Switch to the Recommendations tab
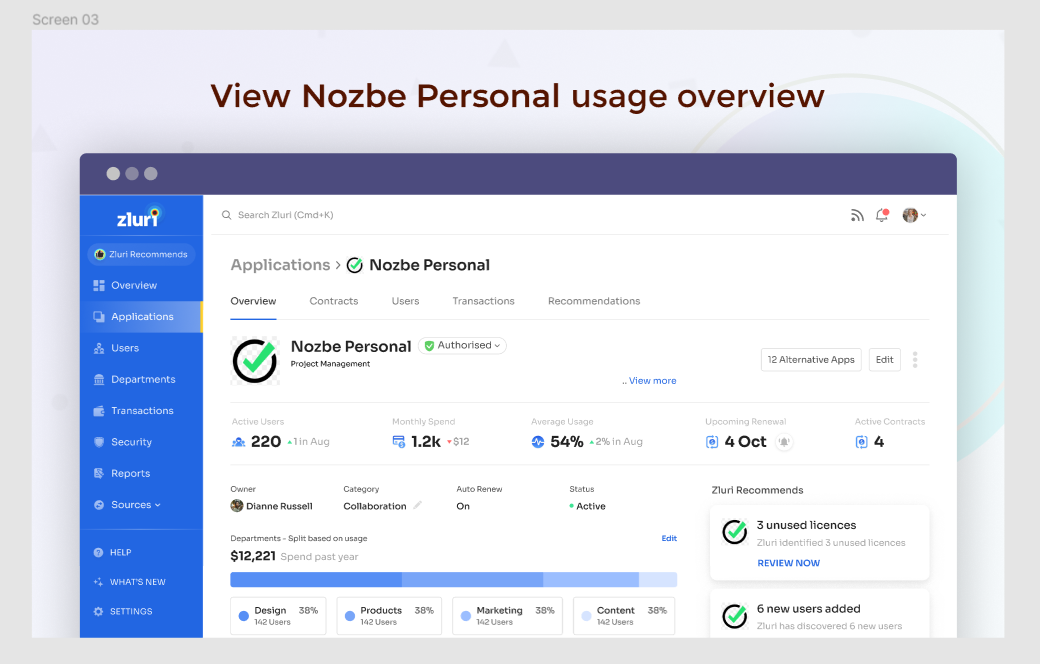The width and height of the screenshot is (1040, 664). (594, 301)
